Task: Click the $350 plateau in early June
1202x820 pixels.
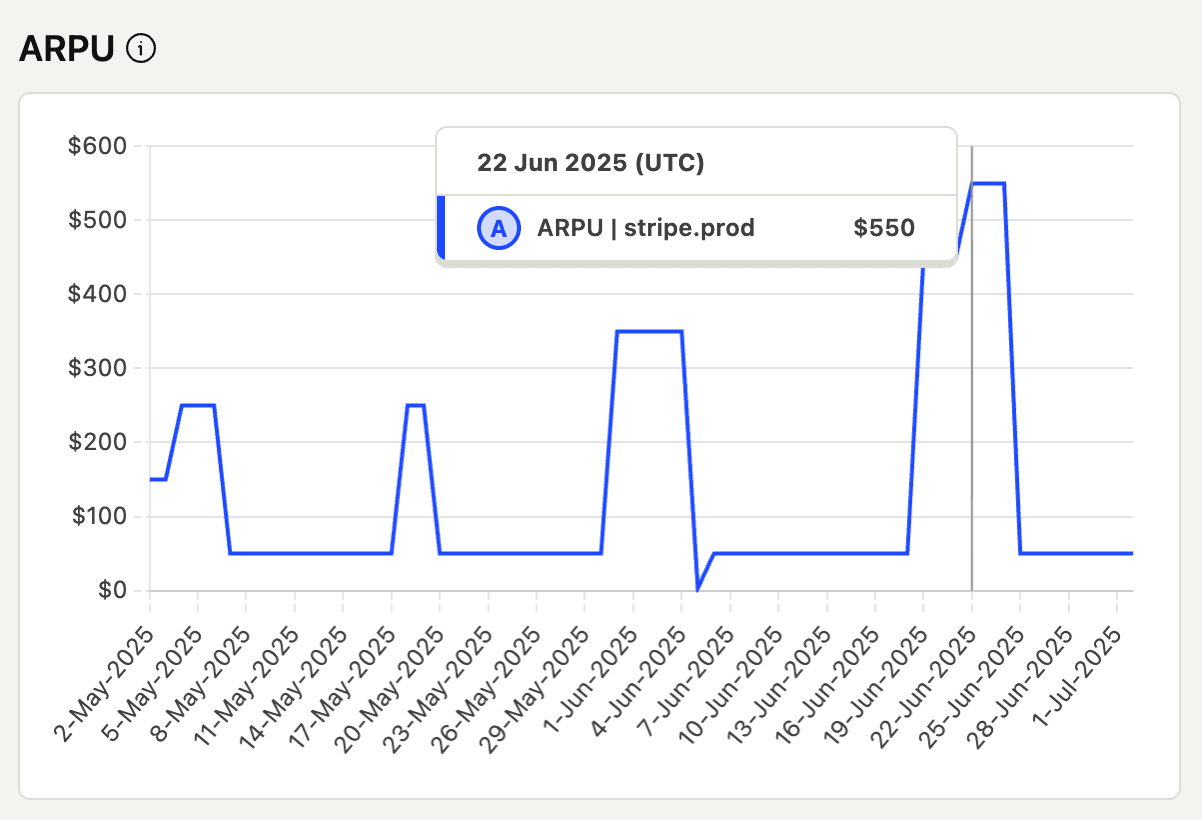Action: (649, 331)
